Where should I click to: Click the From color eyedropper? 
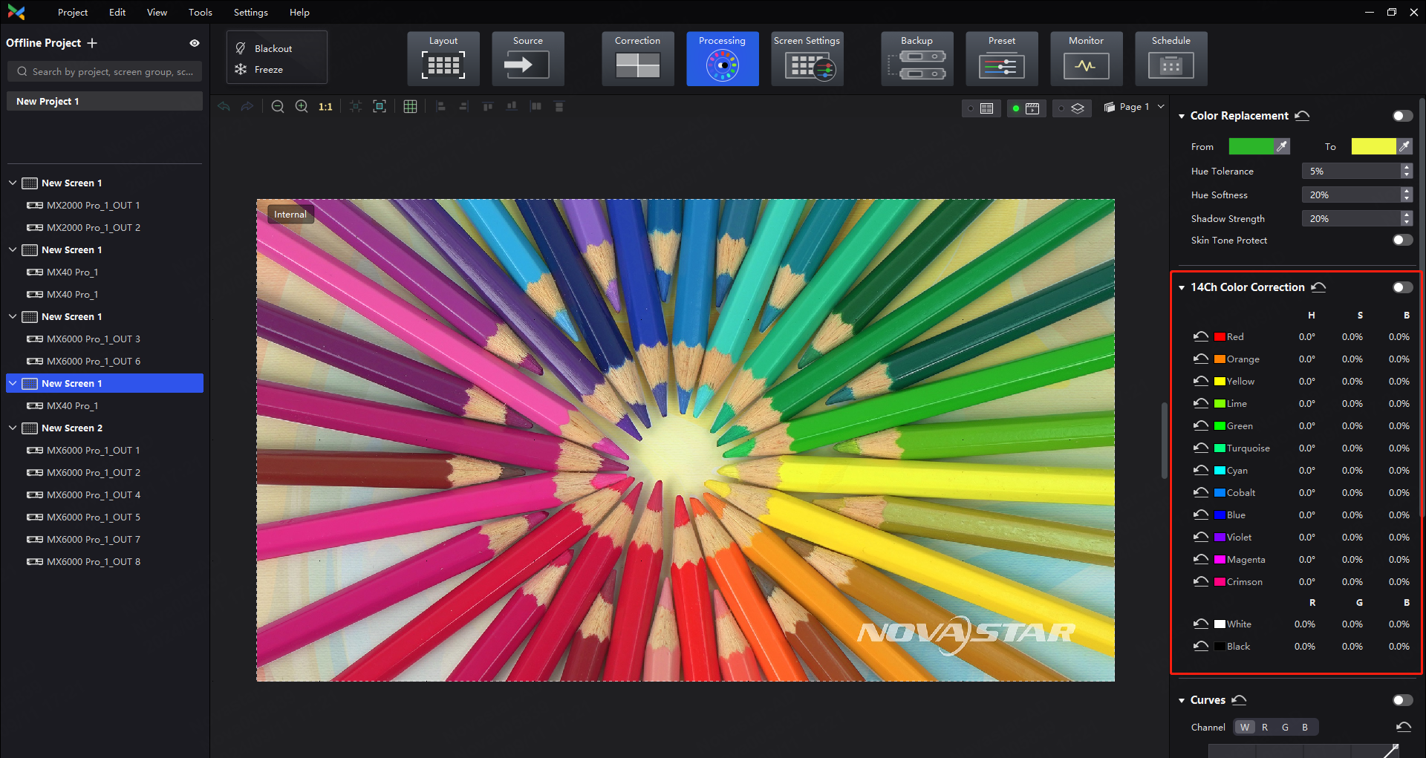(1282, 146)
